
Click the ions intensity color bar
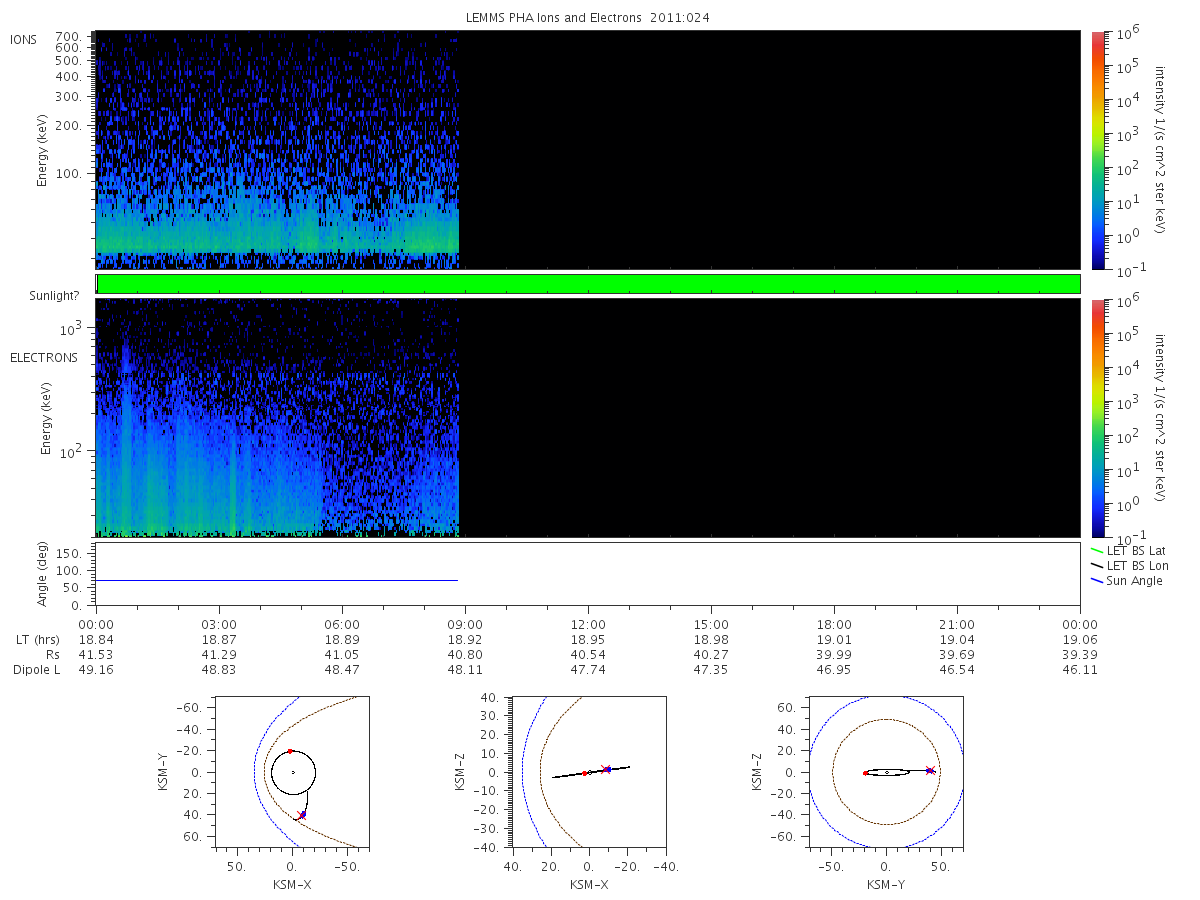[1097, 149]
